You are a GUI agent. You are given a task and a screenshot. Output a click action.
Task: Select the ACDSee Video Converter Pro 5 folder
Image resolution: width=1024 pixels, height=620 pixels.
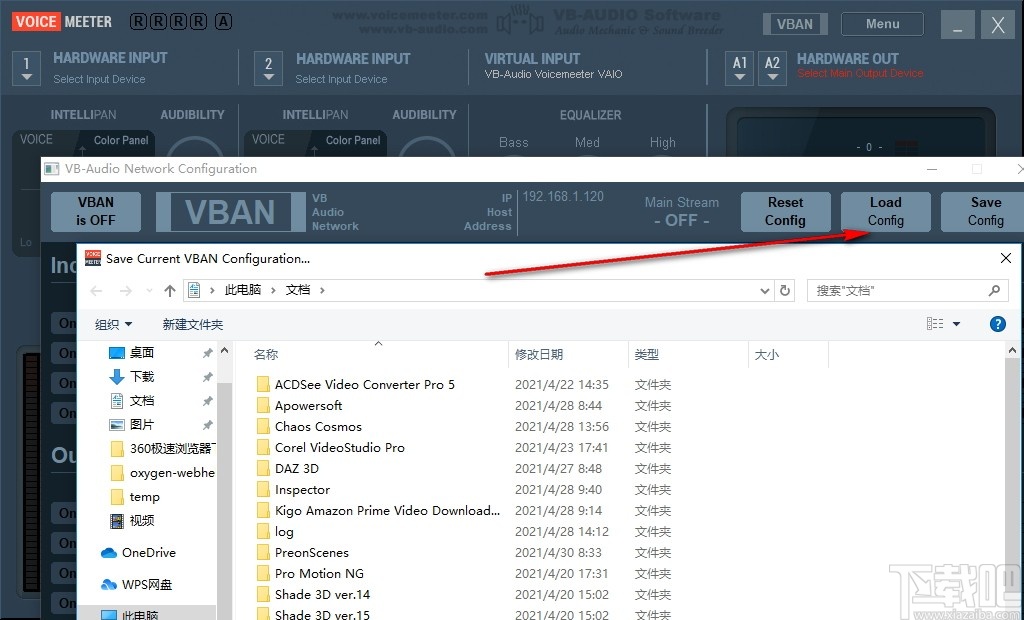(364, 385)
